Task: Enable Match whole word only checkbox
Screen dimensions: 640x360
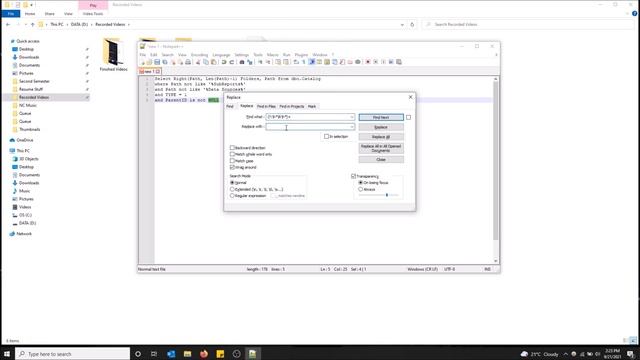Action: (x=232, y=154)
